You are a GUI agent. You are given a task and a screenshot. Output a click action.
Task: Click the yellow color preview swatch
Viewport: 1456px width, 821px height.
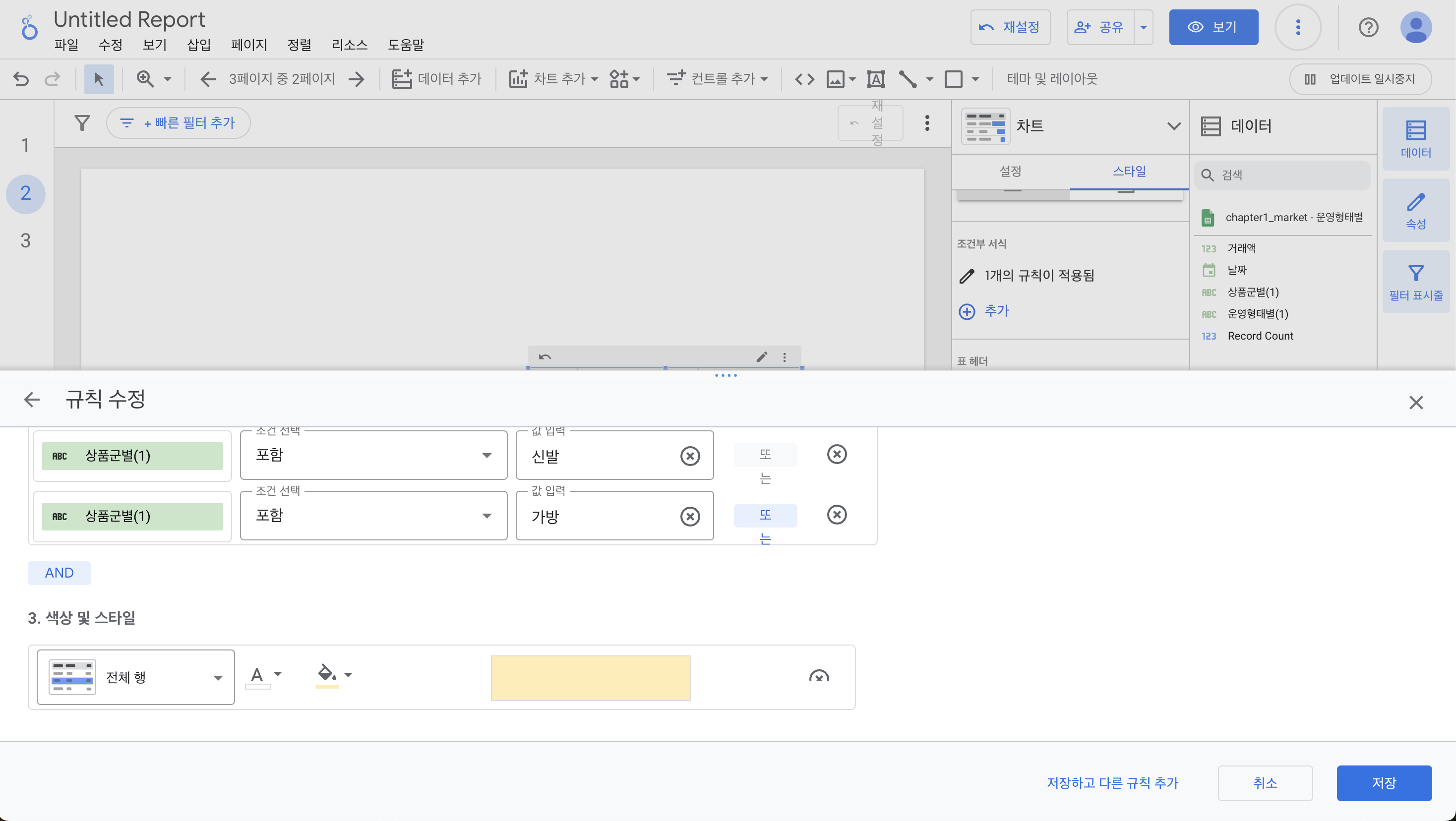point(591,678)
